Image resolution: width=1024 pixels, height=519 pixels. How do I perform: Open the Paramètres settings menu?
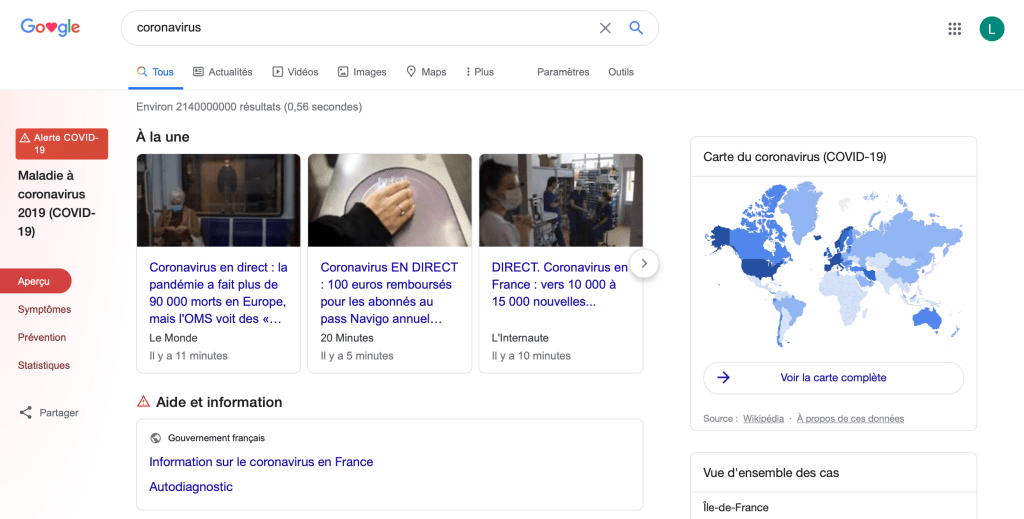tap(563, 72)
